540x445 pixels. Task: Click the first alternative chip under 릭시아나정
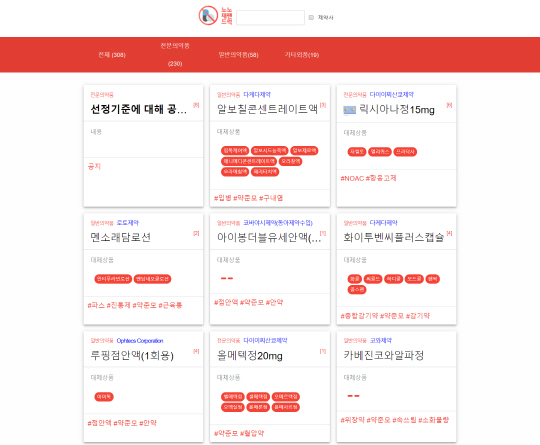[357, 152]
